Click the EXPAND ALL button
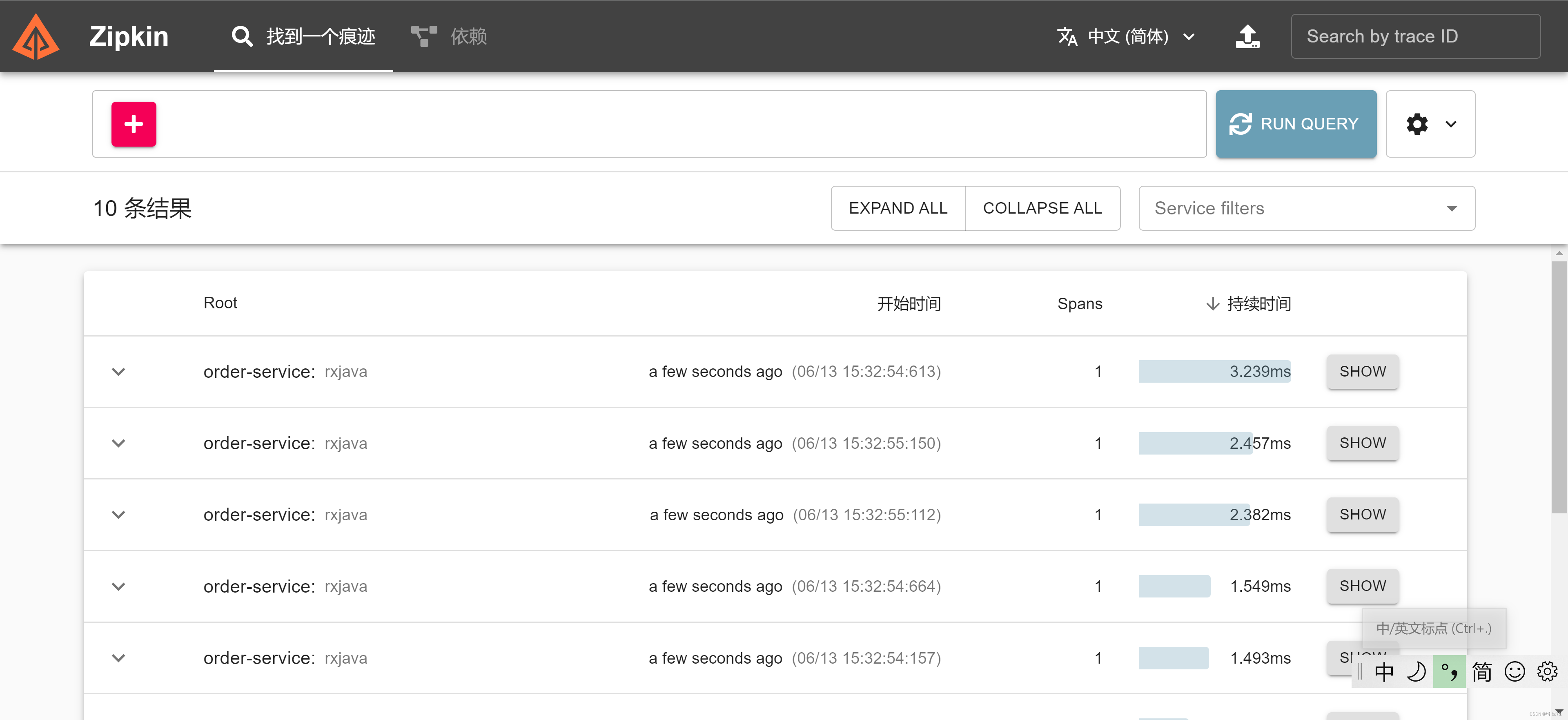Viewport: 1568px width, 720px height. click(x=898, y=207)
